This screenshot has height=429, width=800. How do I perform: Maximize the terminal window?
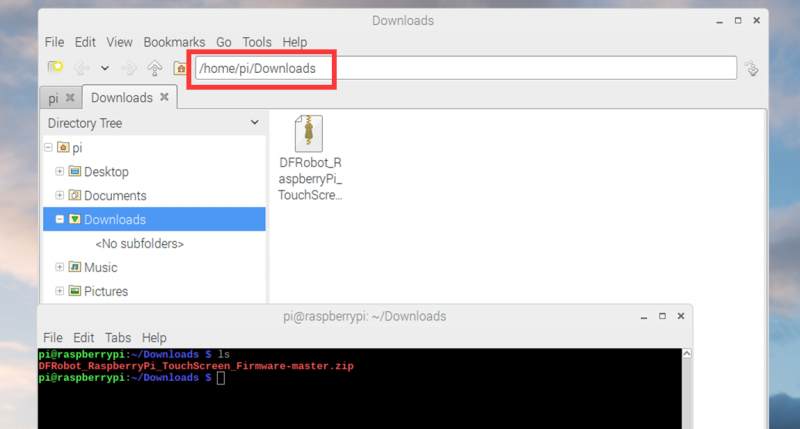[662, 316]
